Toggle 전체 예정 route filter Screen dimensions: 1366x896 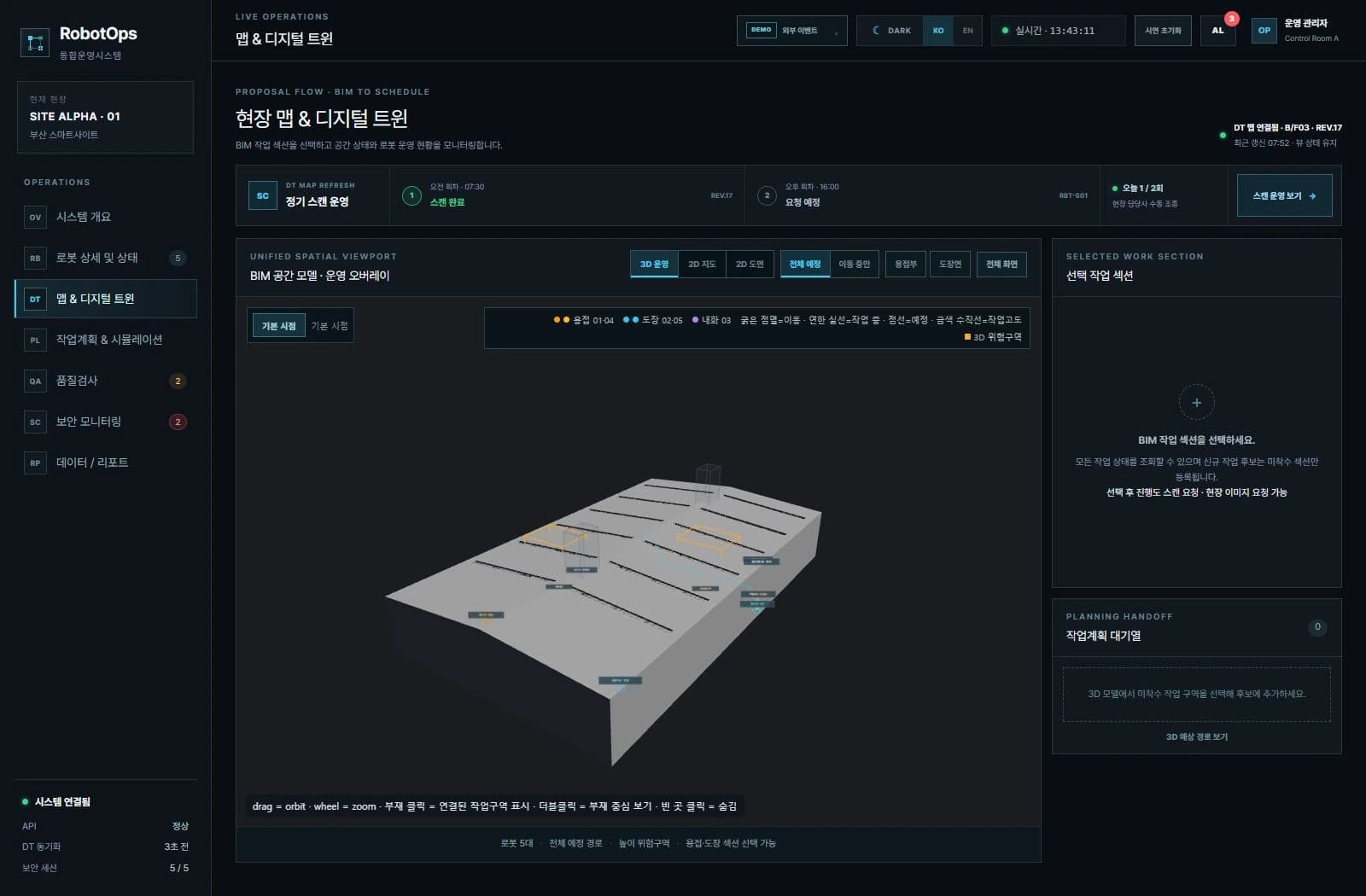coord(804,265)
